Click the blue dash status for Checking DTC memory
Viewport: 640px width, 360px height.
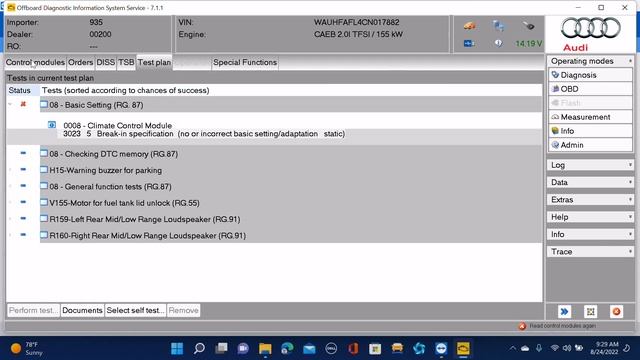[x=23, y=153]
